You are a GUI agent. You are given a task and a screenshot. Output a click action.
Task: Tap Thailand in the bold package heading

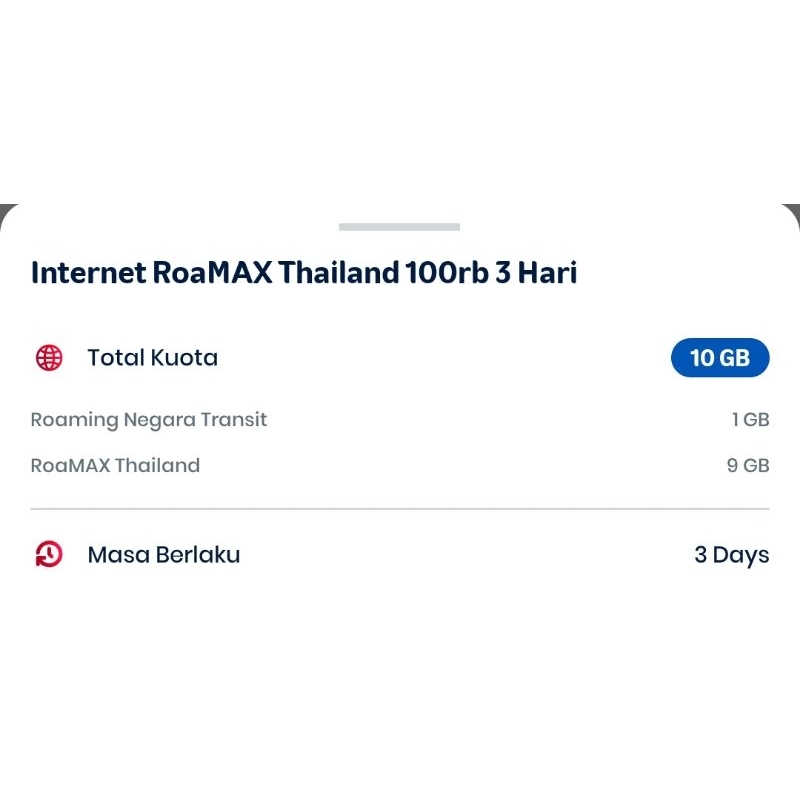(339, 273)
